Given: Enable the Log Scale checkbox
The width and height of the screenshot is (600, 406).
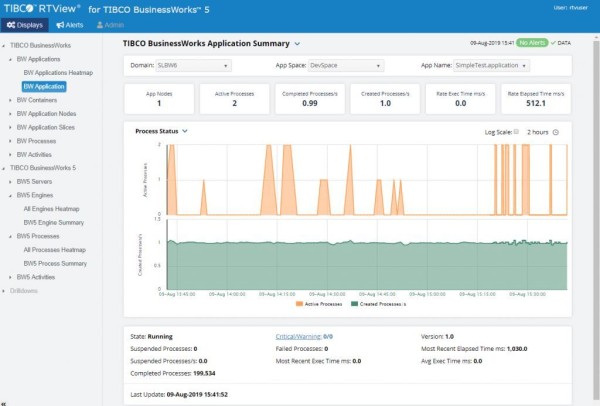Looking at the screenshot, I should tap(516, 132).
